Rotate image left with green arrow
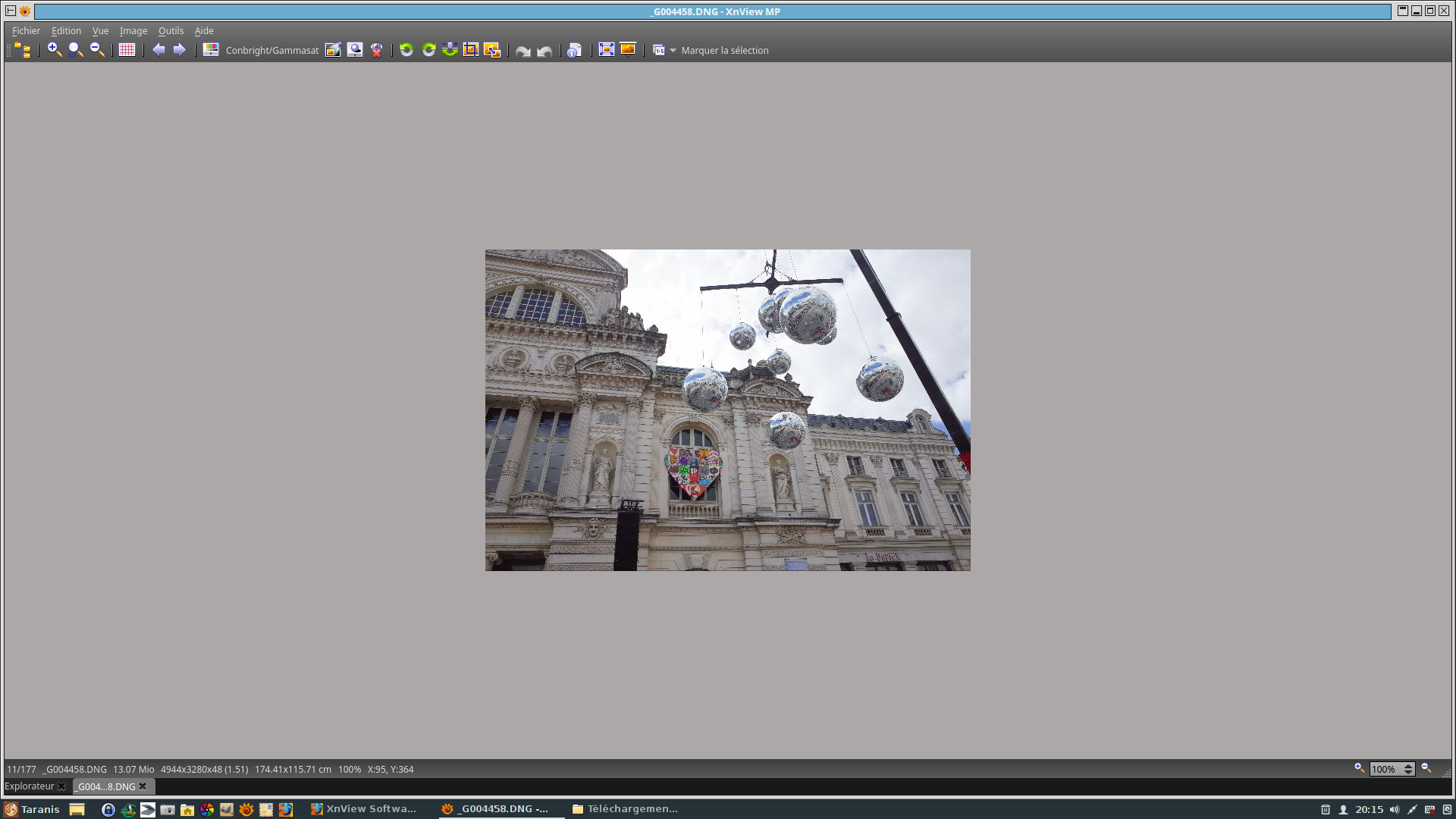This screenshot has width=1456, height=819. tap(406, 50)
